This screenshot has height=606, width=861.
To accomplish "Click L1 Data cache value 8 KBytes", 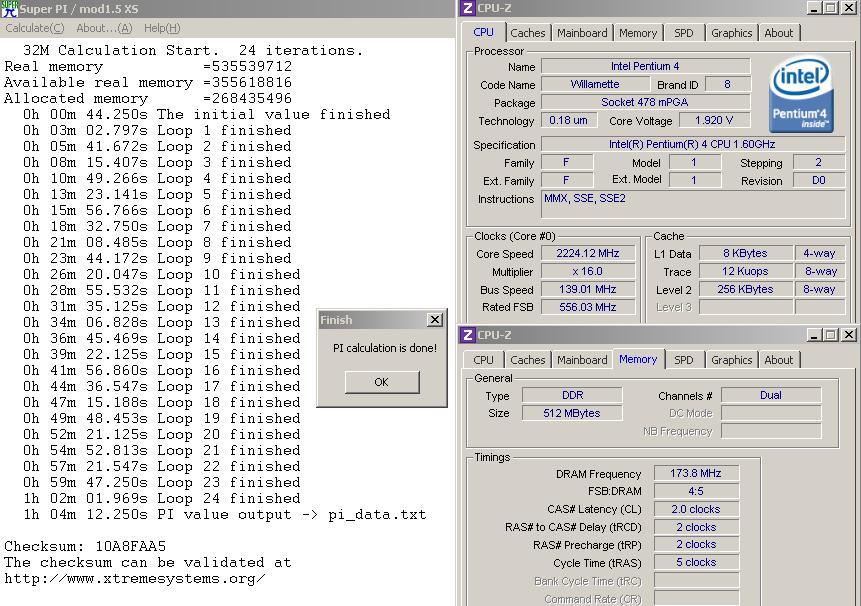I will (745, 253).
